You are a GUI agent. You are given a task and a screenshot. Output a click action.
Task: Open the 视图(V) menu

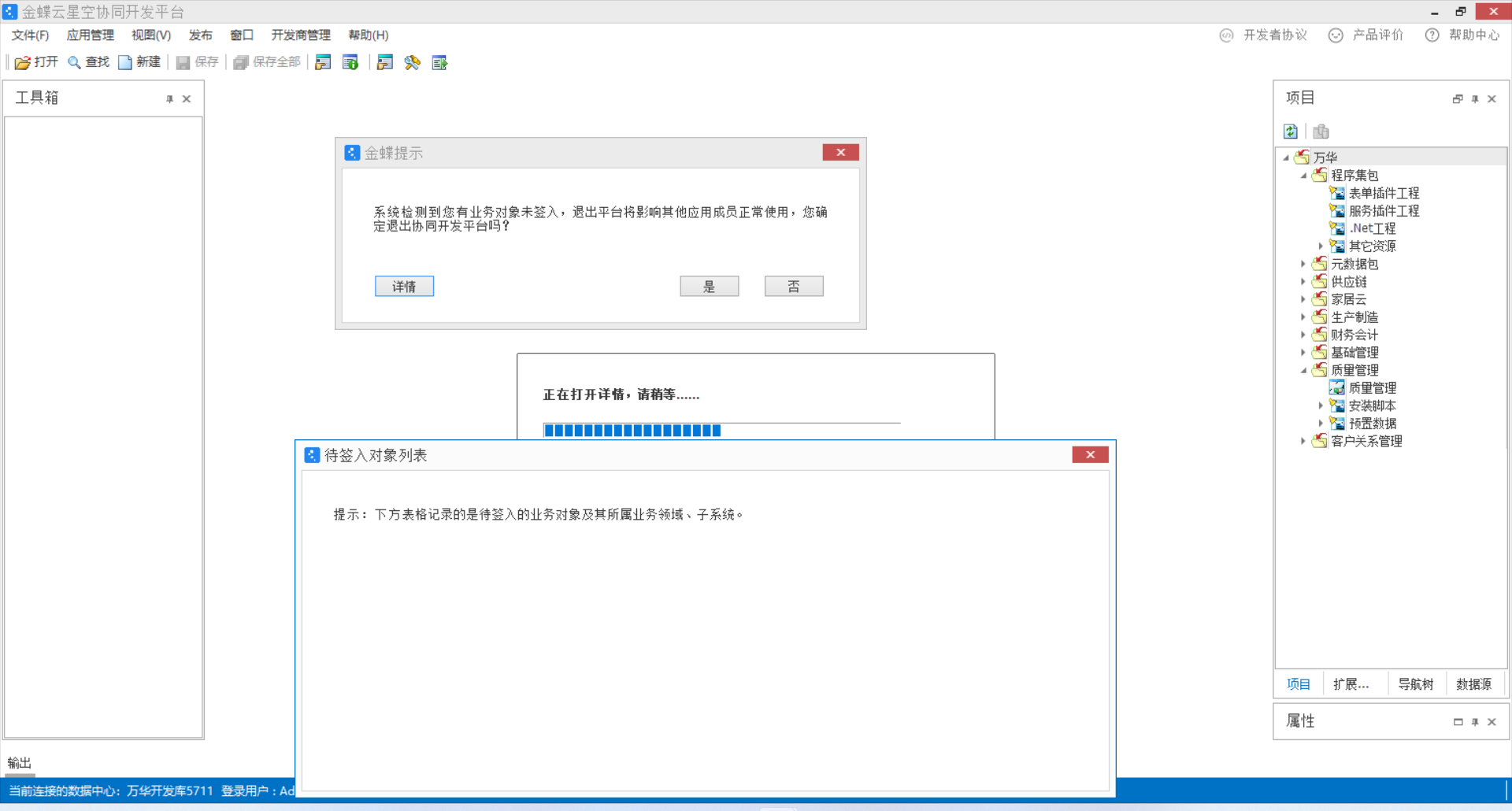point(151,35)
